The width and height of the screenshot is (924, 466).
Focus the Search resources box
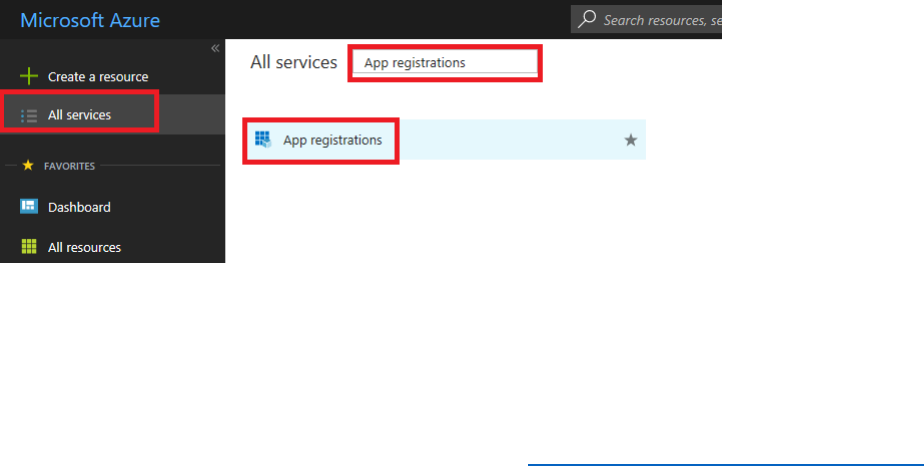click(646, 19)
